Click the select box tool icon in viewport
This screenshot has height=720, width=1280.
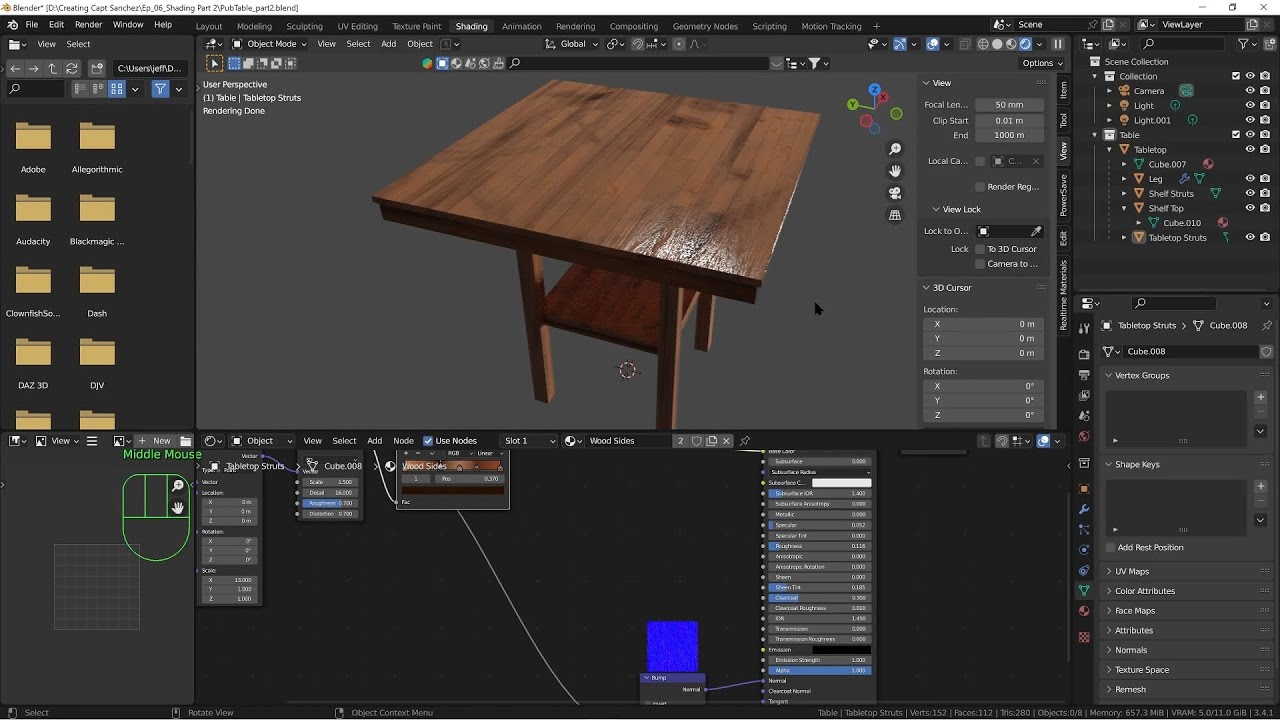(x=215, y=63)
